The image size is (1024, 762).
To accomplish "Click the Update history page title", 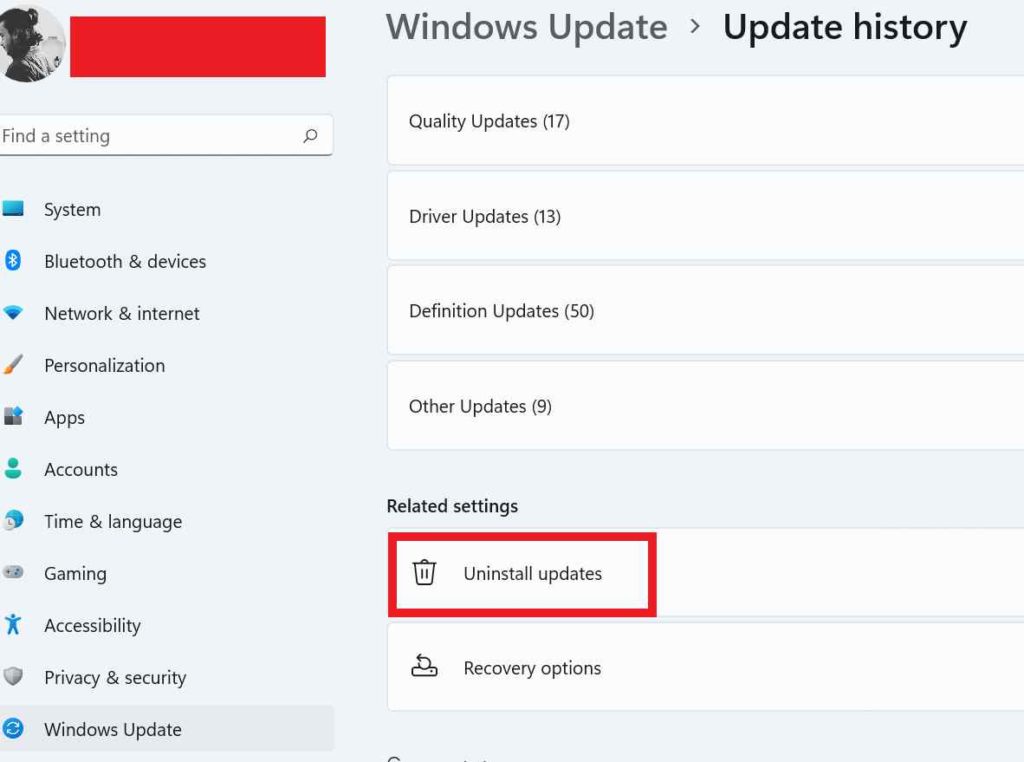I will tap(845, 29).
